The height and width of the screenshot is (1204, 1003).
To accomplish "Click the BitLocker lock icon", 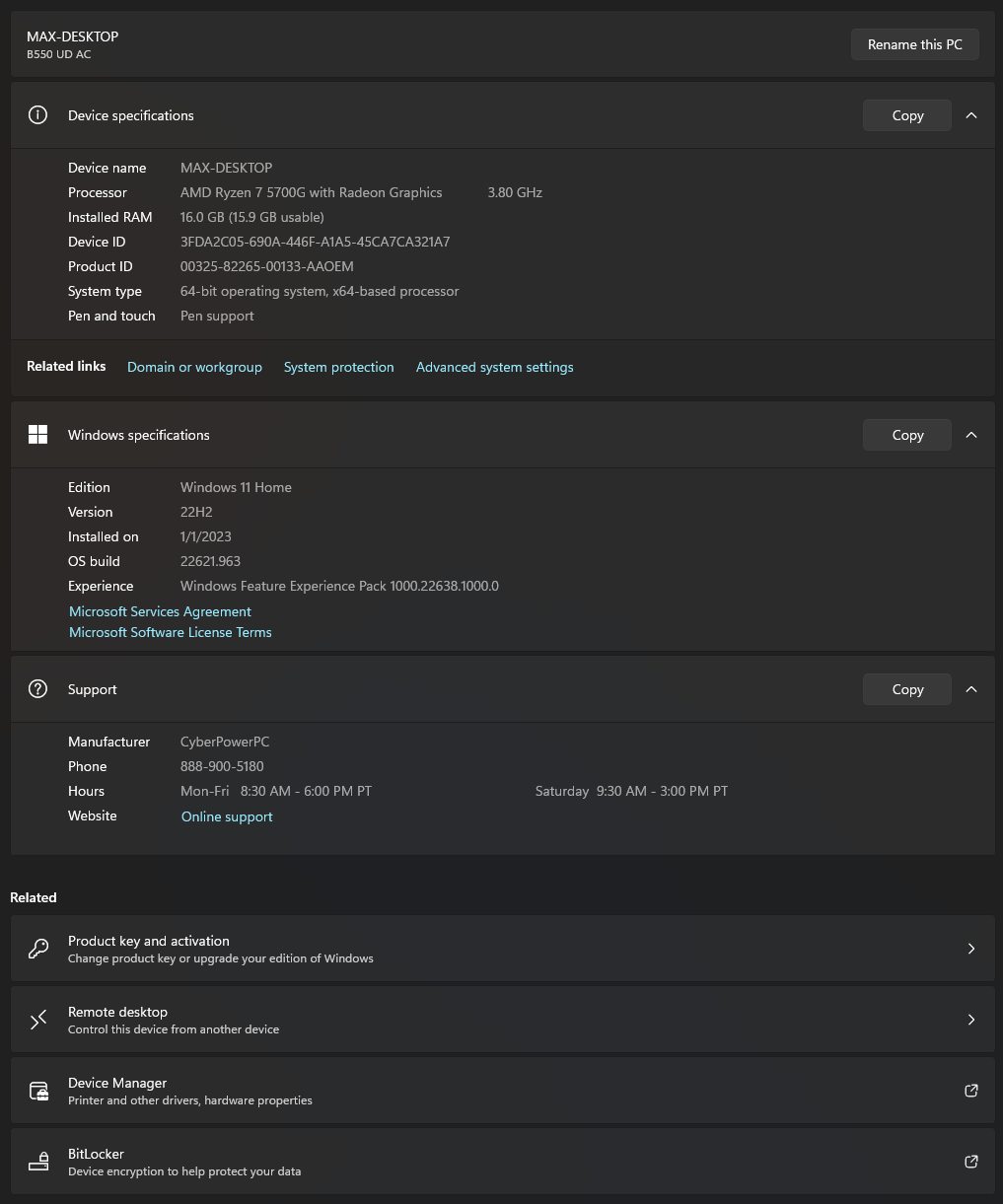I will [x=38, y=1162].
